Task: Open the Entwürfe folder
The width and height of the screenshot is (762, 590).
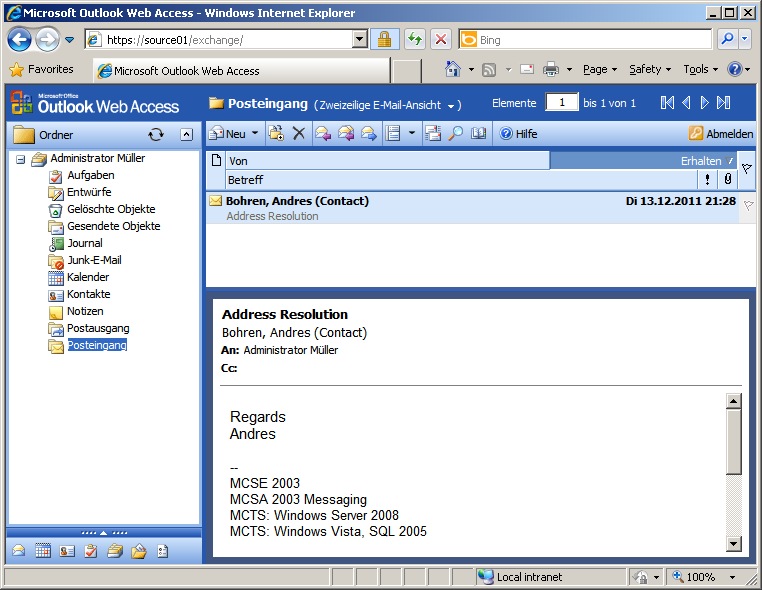Action: click(89, 192)
